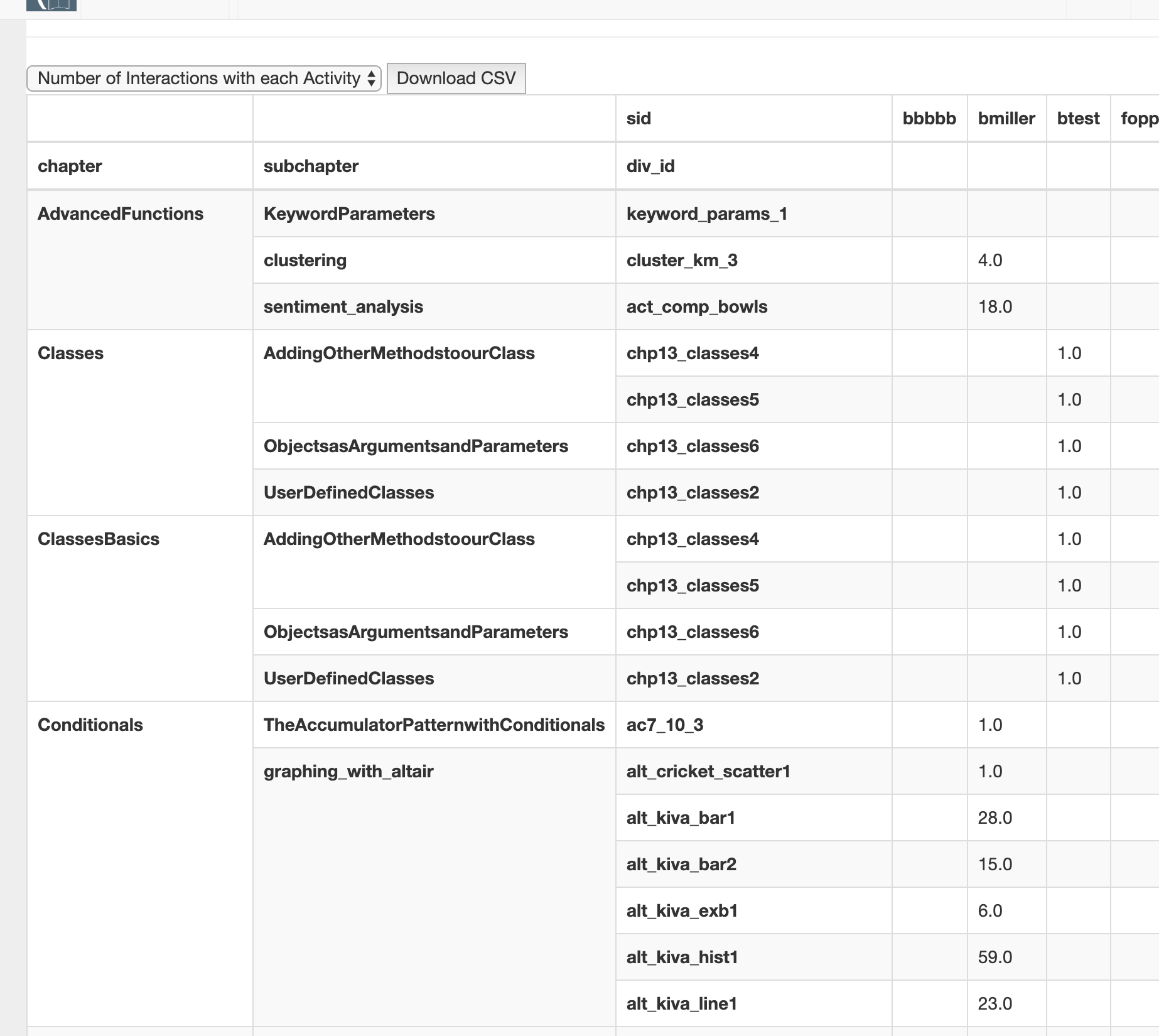This screenshot has width=1159, height=1036.
Task: Click the subchapter header cell
Action: click(x=434, y=166)
